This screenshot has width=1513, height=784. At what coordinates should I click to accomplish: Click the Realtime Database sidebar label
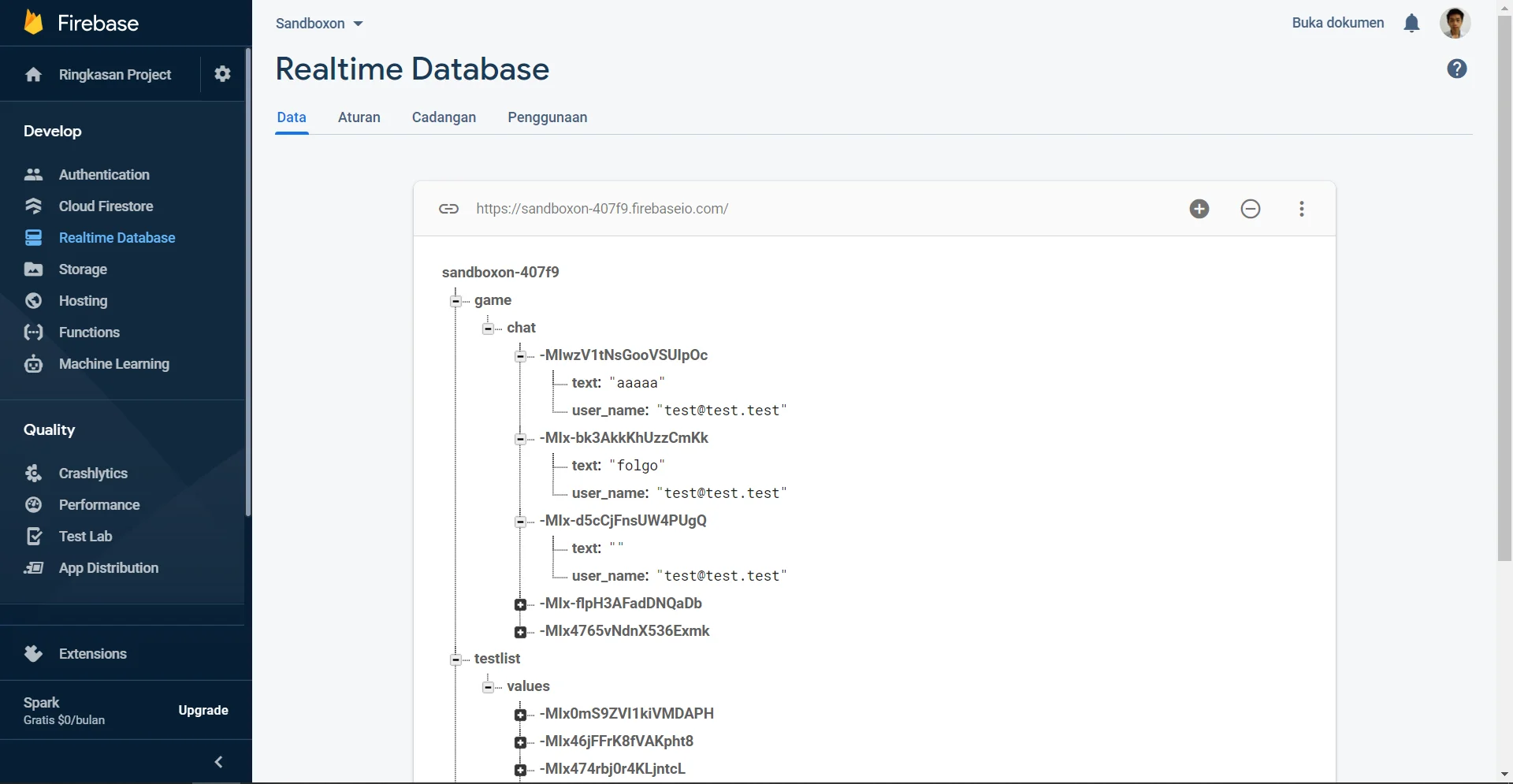tap(117, 237)
